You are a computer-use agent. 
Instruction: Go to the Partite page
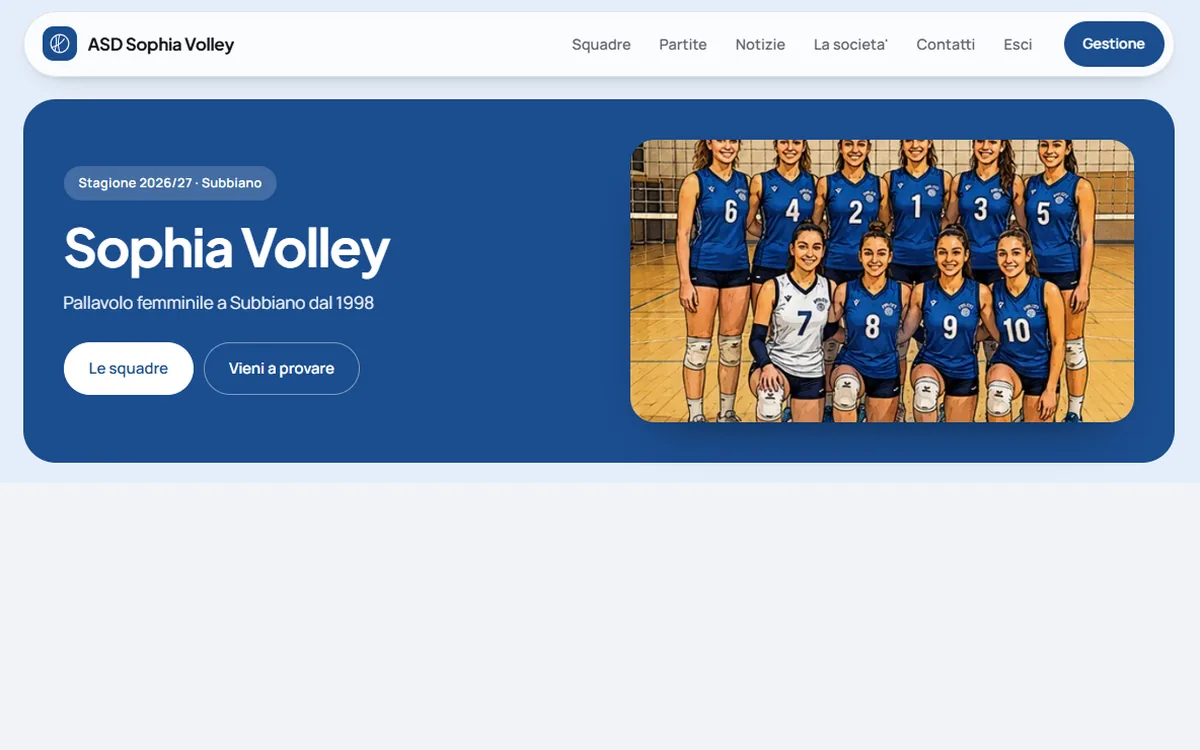[683, 44]
